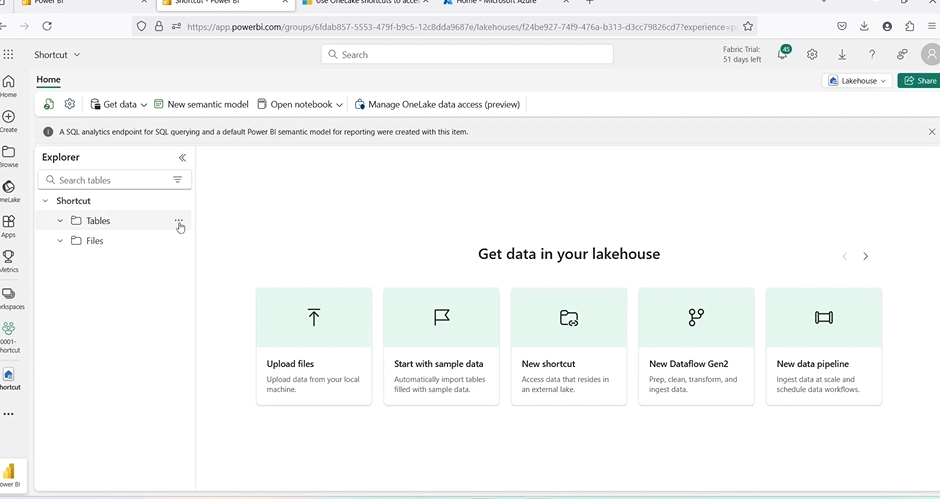Open the help question mark icon
This screenshot has height=499, width=940.
(872, 55)
